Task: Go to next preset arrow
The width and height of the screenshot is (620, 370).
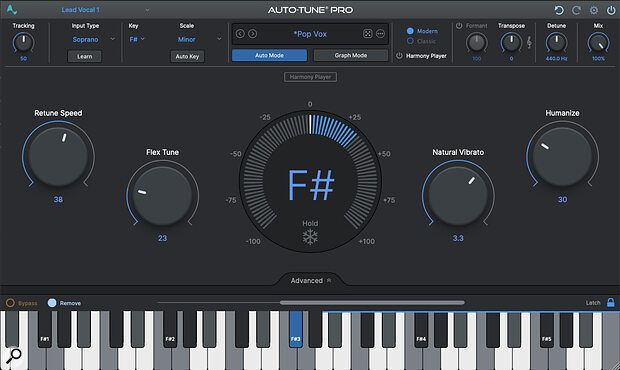Action: click(252, 34)
